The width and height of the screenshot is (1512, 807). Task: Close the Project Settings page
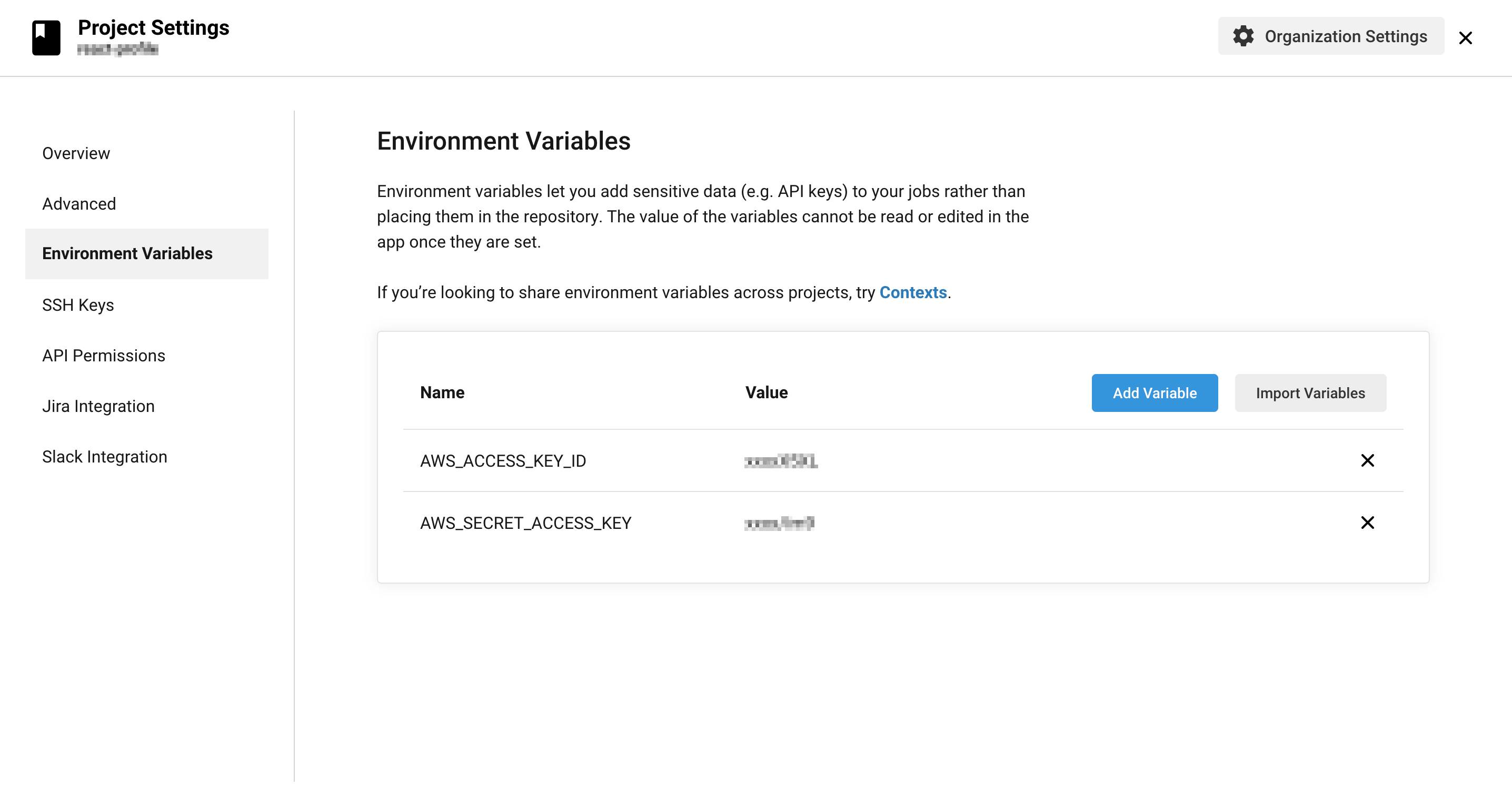pos(1465,38)
